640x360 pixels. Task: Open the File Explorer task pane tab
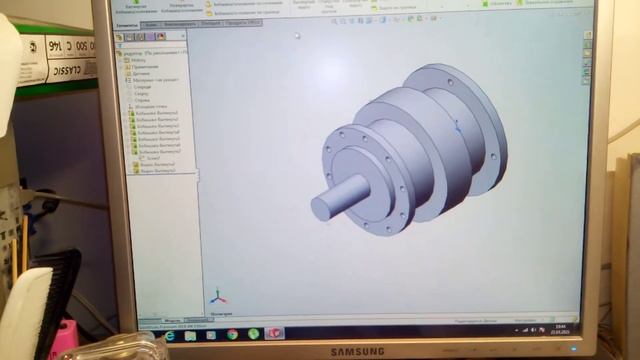(588, 53)
